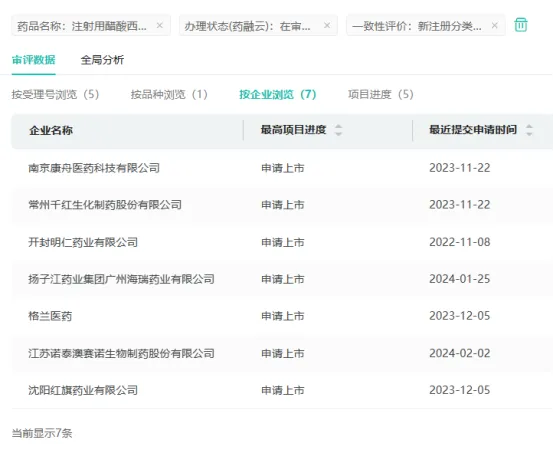
Task: Open 沈阳红旗药业有限公司 company entry
Action: 83,390
